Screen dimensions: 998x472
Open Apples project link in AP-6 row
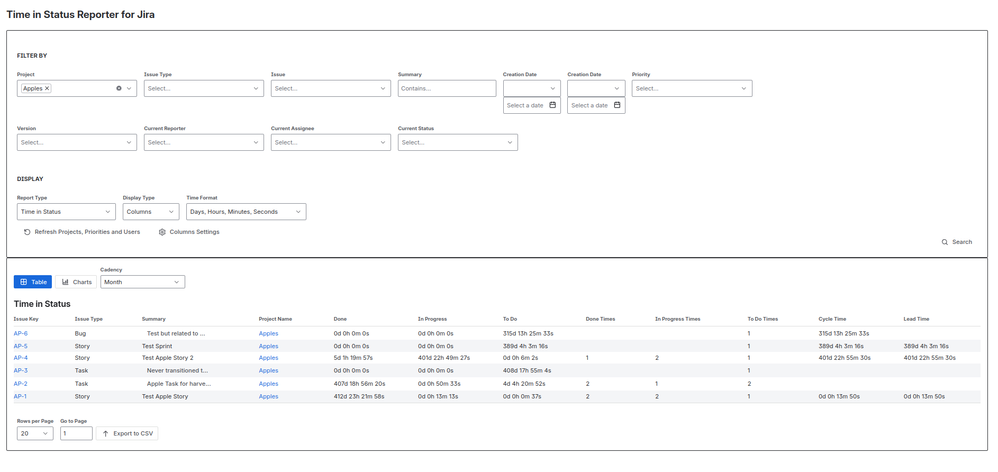(x=269, y=333)
